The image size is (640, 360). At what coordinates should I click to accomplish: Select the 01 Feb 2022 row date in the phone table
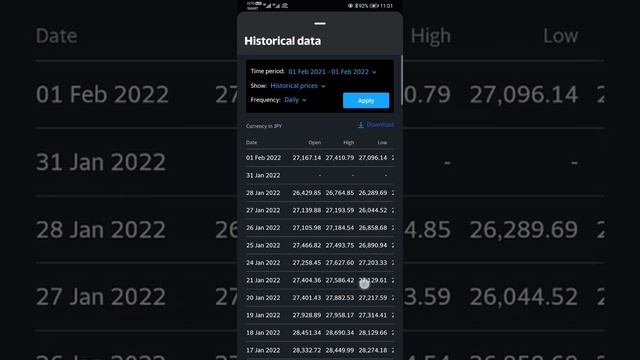[263, 158]
